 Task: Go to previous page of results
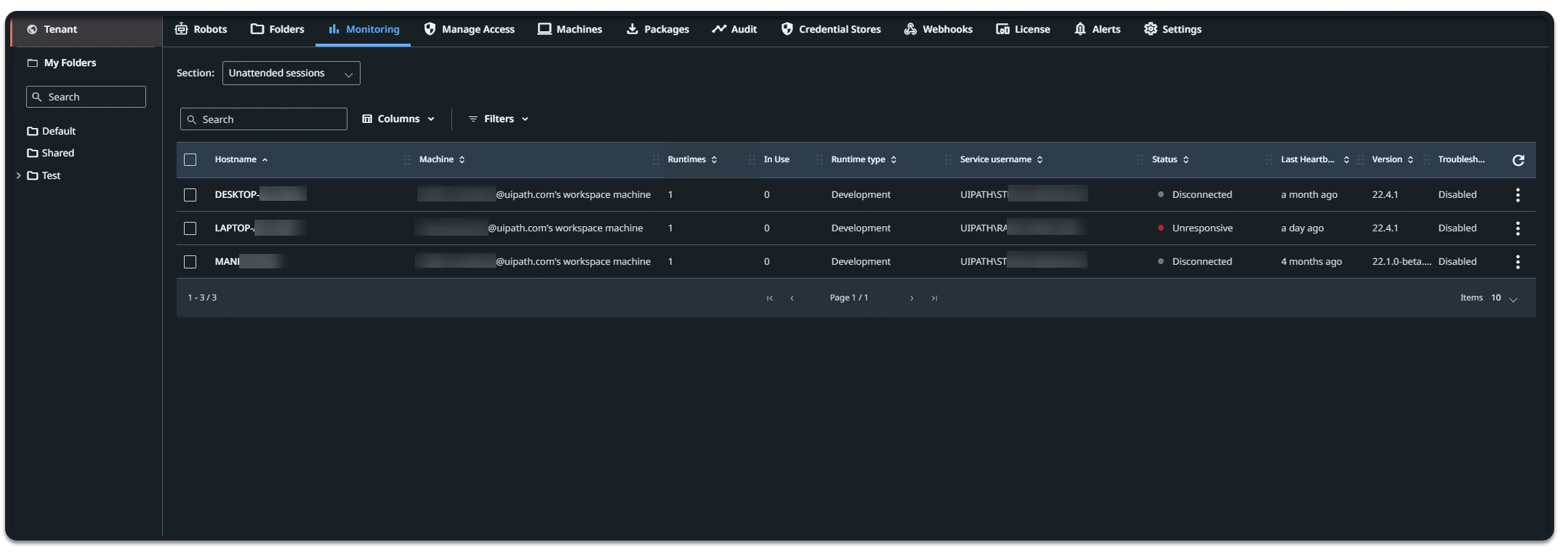point(792,298)
